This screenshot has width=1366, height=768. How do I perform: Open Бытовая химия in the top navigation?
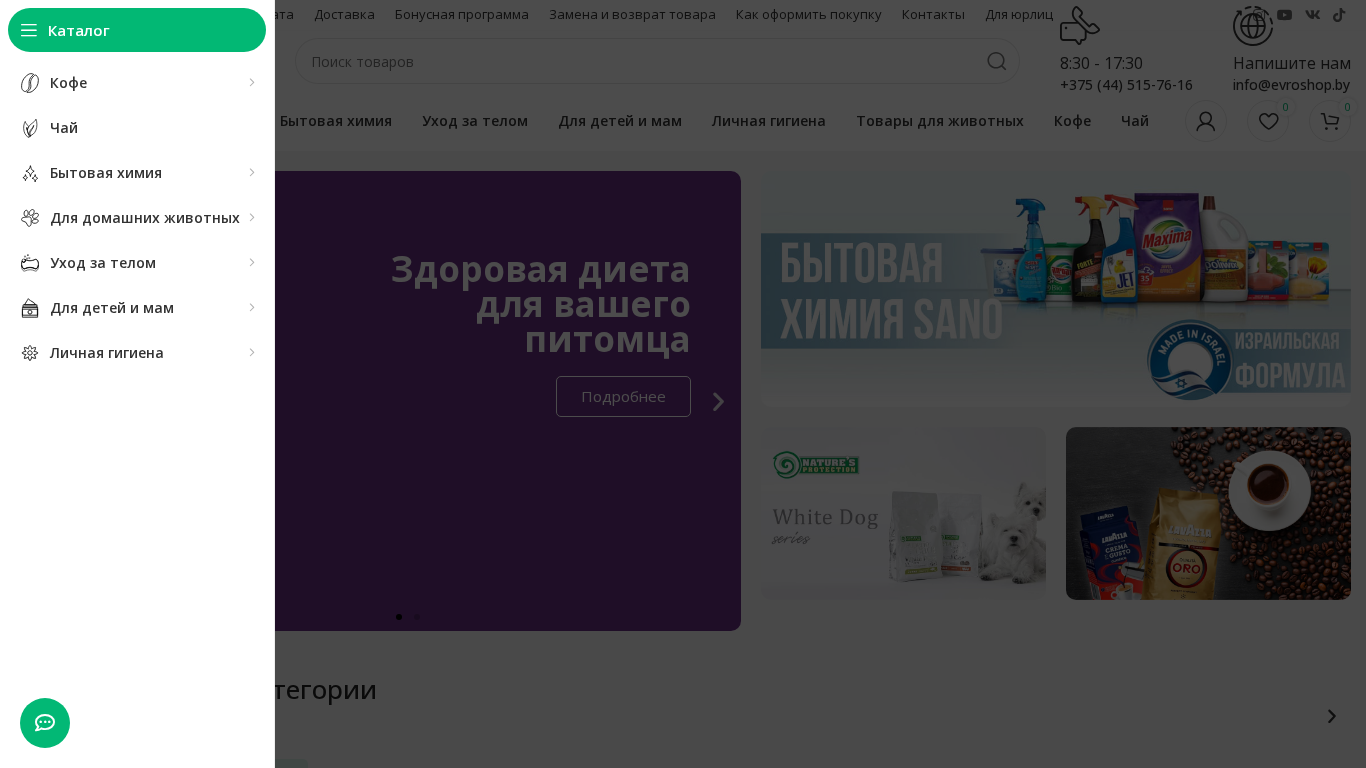tap(336, 121)
